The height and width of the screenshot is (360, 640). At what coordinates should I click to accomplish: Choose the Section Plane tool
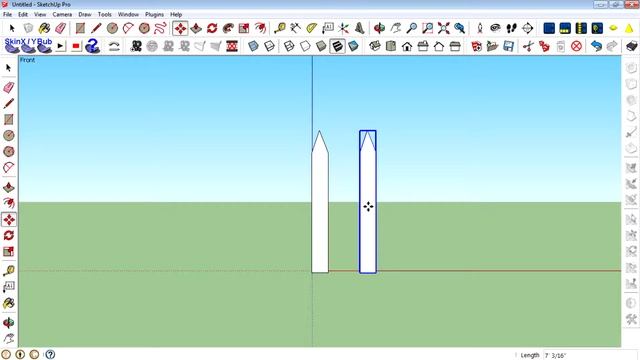coord(527,28)
